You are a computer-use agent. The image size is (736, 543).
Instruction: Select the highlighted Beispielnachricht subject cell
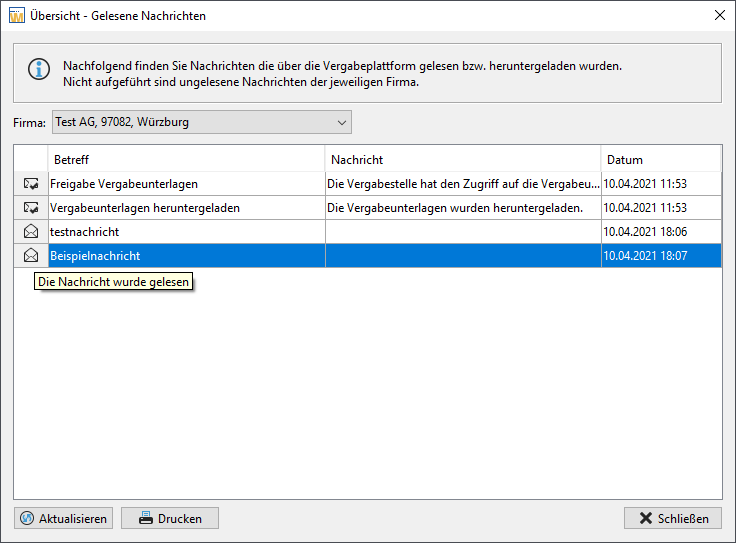(187, 256)
